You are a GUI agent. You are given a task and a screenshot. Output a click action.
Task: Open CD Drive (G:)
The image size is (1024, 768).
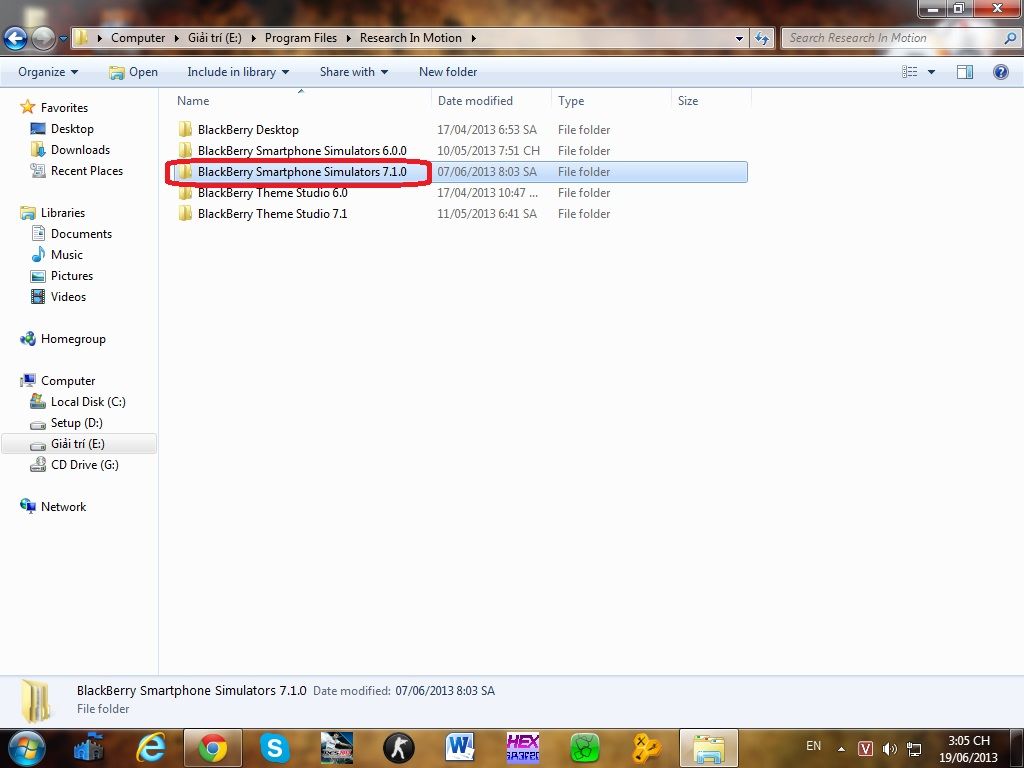pyautogui.click(x=85, y=465)
